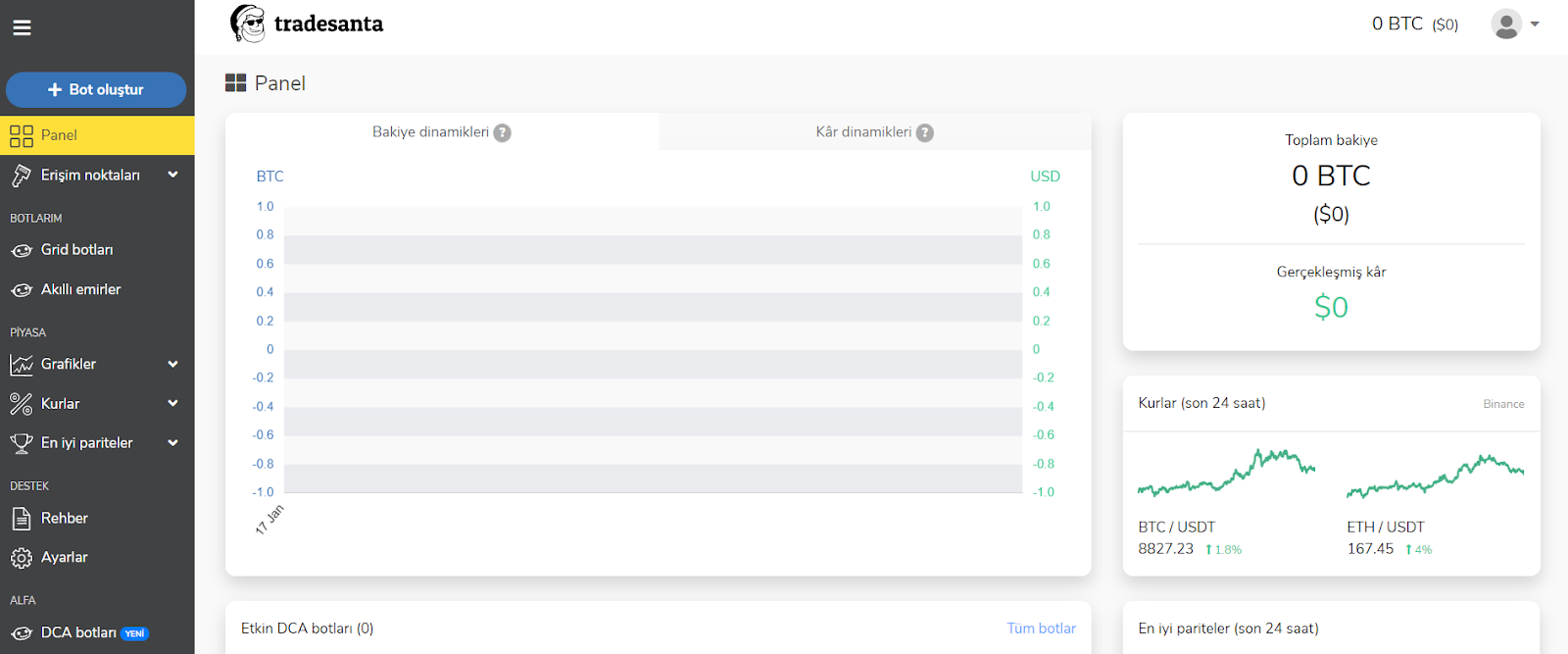Click the Etkin DCA botları (0) heading

click(x=307, y=629)
